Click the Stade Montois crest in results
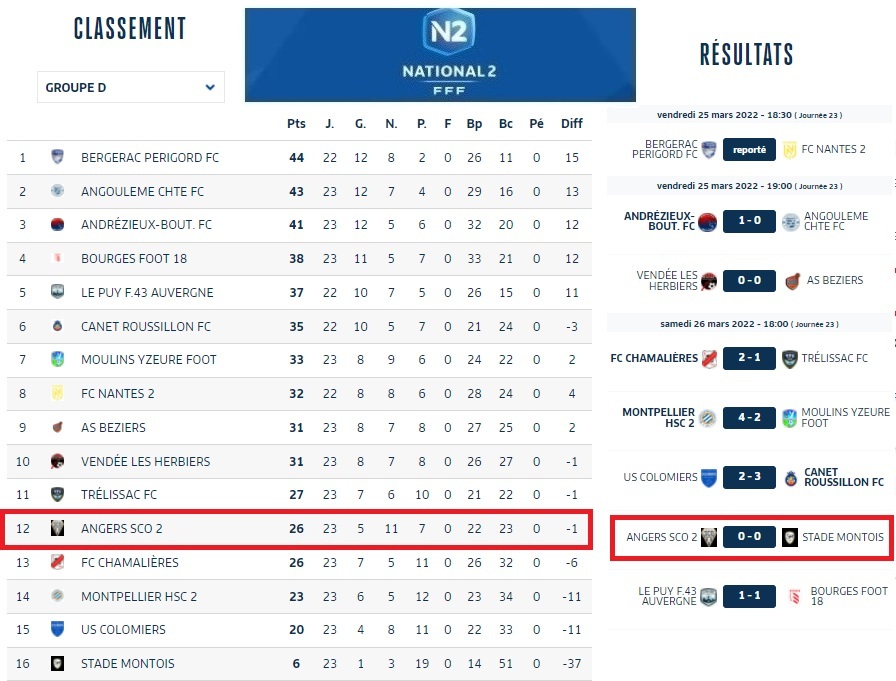Image resolution: width=896 pixels, height=681 pixels. (x=790, y=537)
